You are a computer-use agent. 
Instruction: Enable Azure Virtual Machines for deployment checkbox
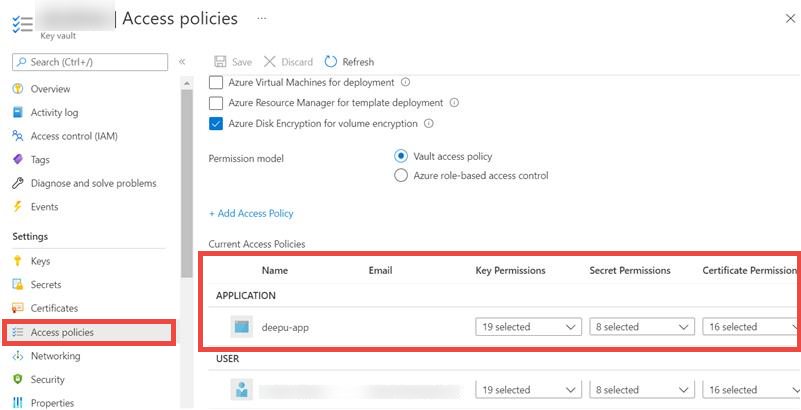pyautogui.click(x=216, y=82)
